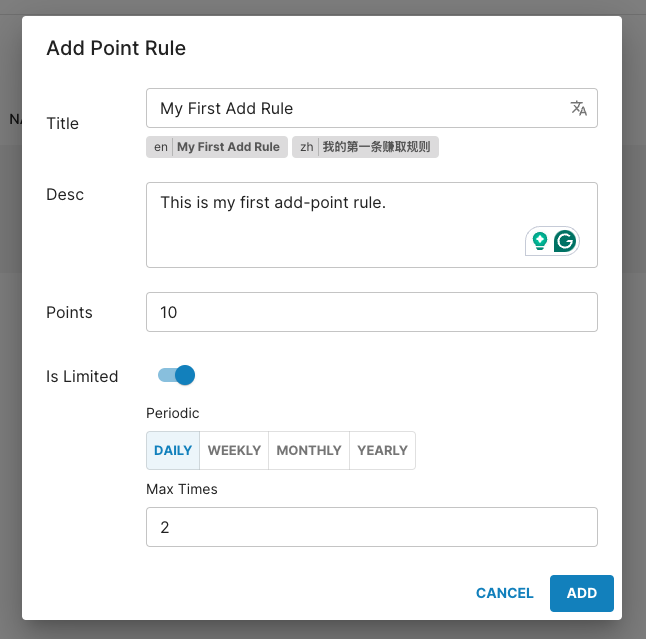Click the ADD button
Image resolution: width=646 pixels, height=639 pixels.
[581, 593]
